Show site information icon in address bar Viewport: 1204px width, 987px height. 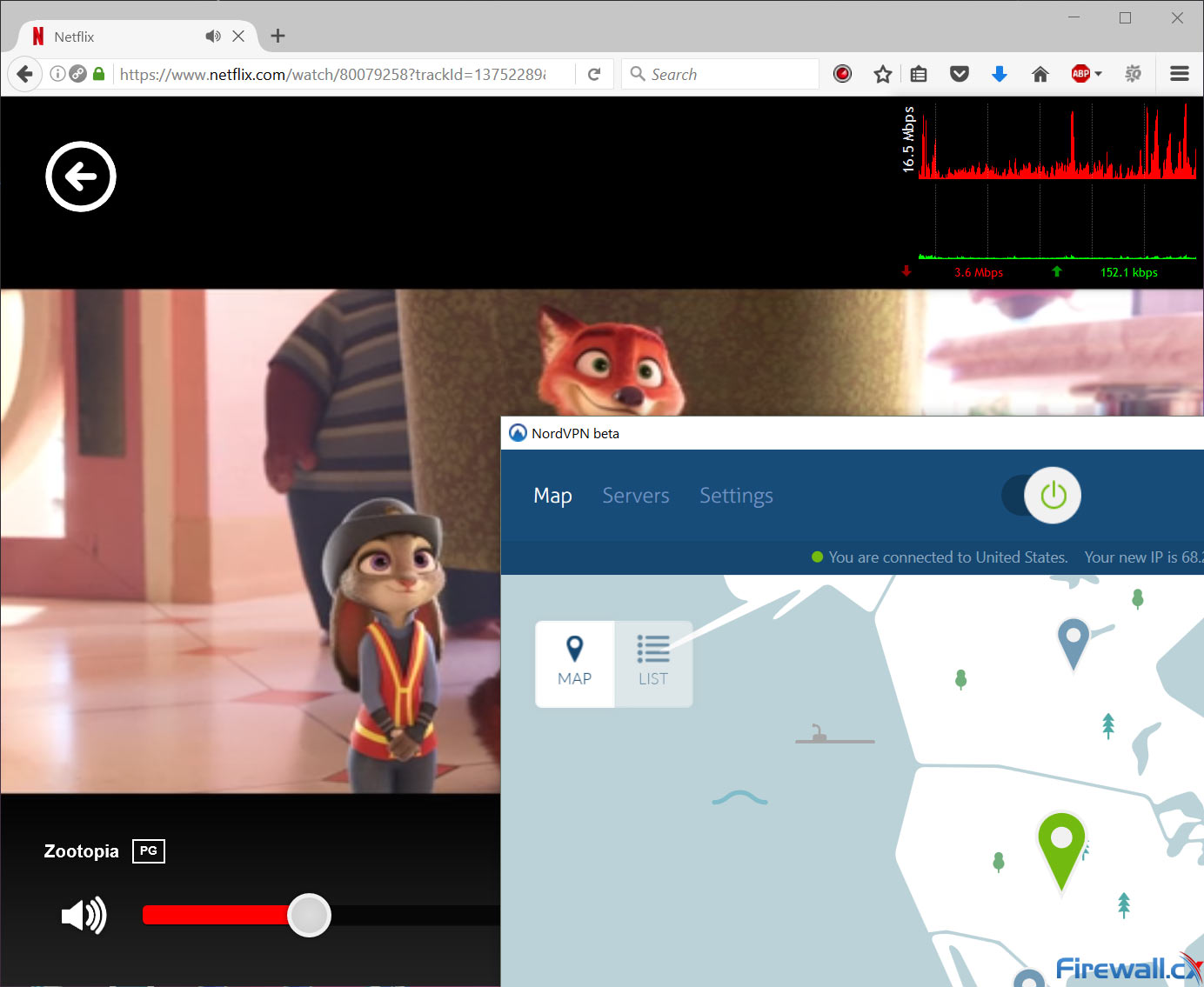[57, 74]
